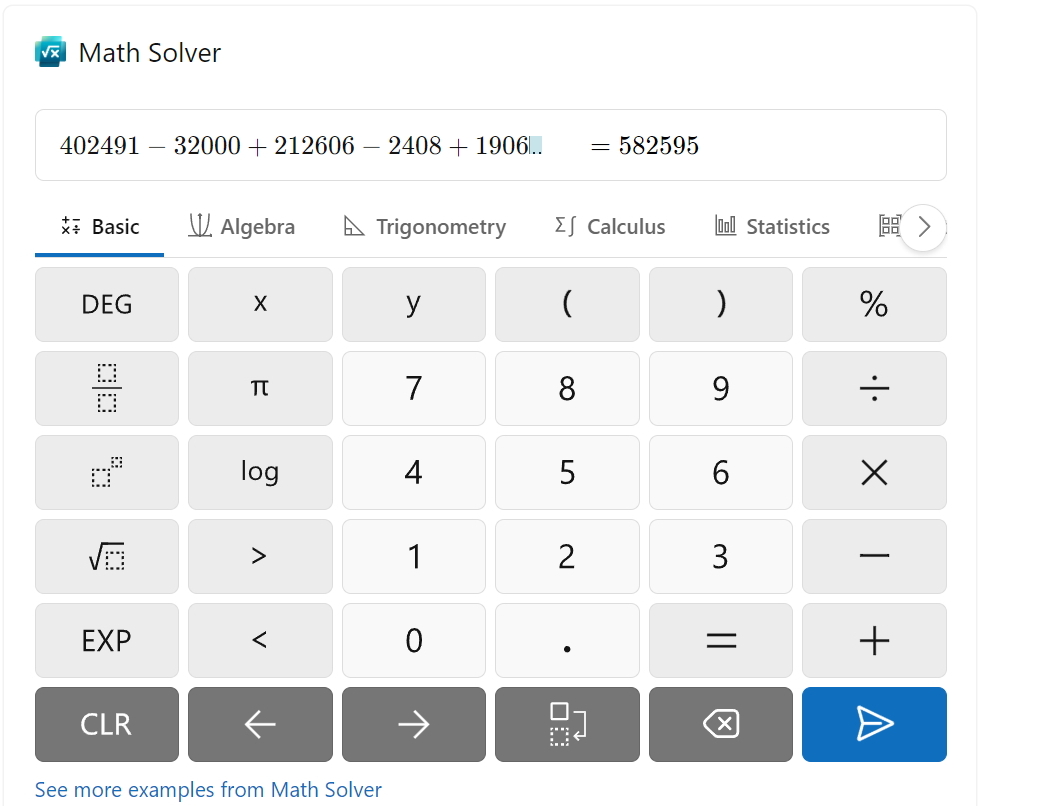1044x806 pixels.
Task: Open the Statistics tab
Action: (x=772, y=227)
